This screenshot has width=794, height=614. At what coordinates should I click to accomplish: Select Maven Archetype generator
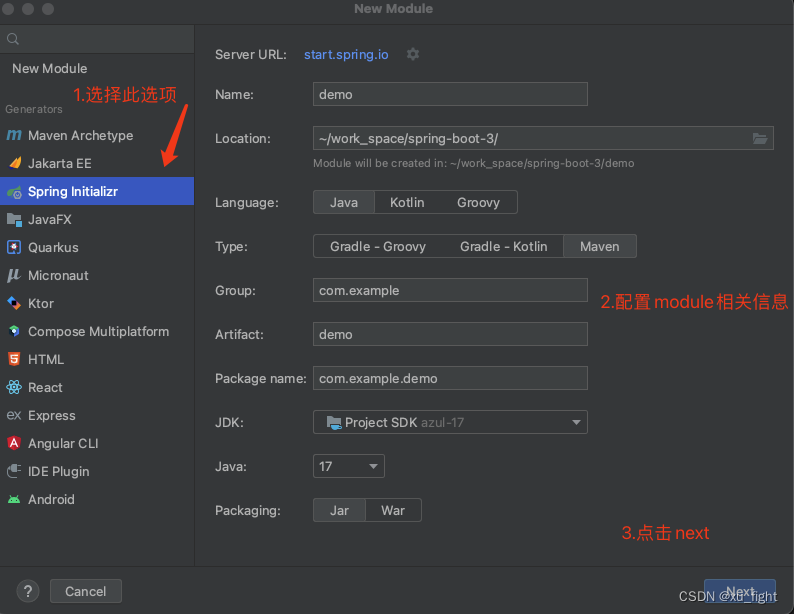click(x=97, y=135)
